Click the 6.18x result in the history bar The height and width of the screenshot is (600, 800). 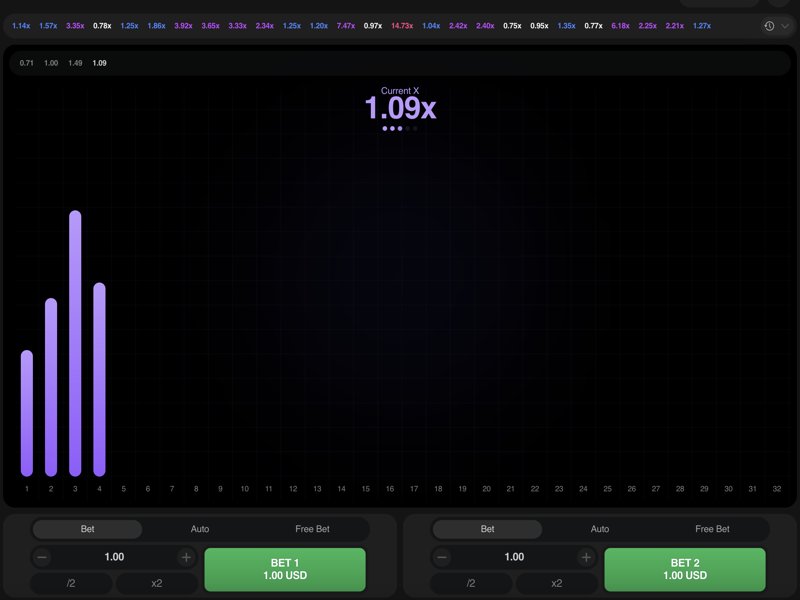coord(620,26)
